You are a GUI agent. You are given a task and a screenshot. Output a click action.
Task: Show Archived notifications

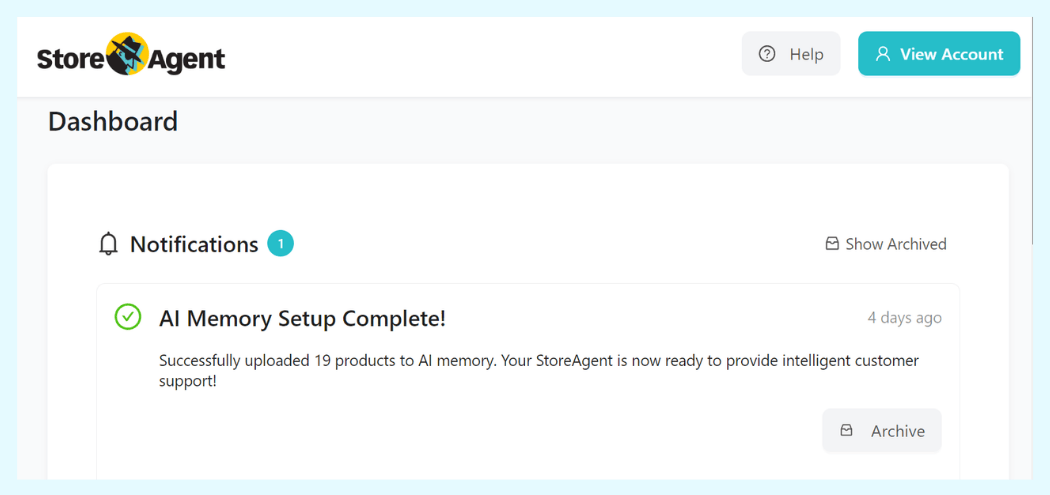click(x=895, y=244)
